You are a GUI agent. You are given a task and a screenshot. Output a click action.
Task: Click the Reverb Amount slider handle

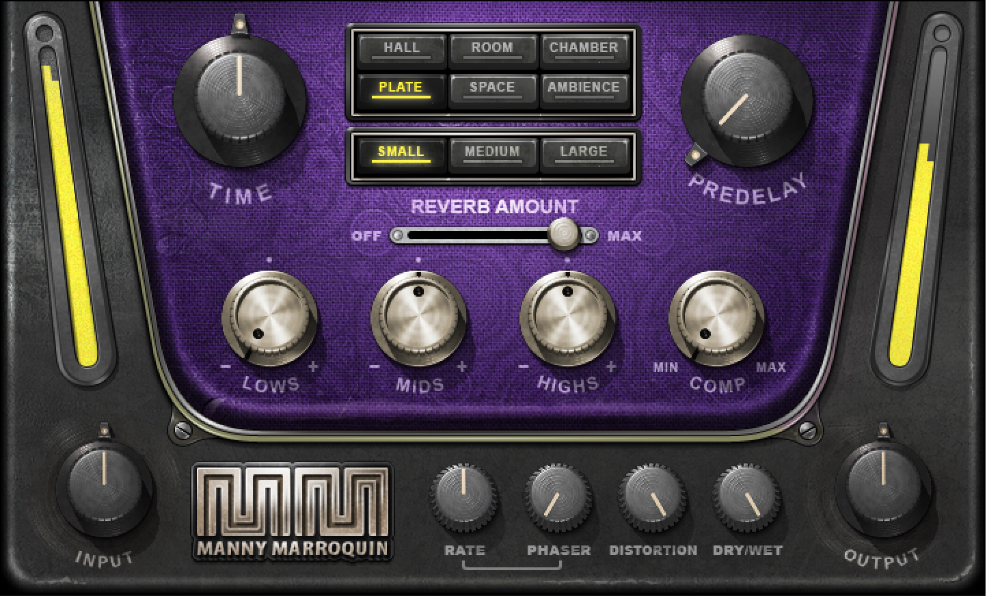point(564,235)
